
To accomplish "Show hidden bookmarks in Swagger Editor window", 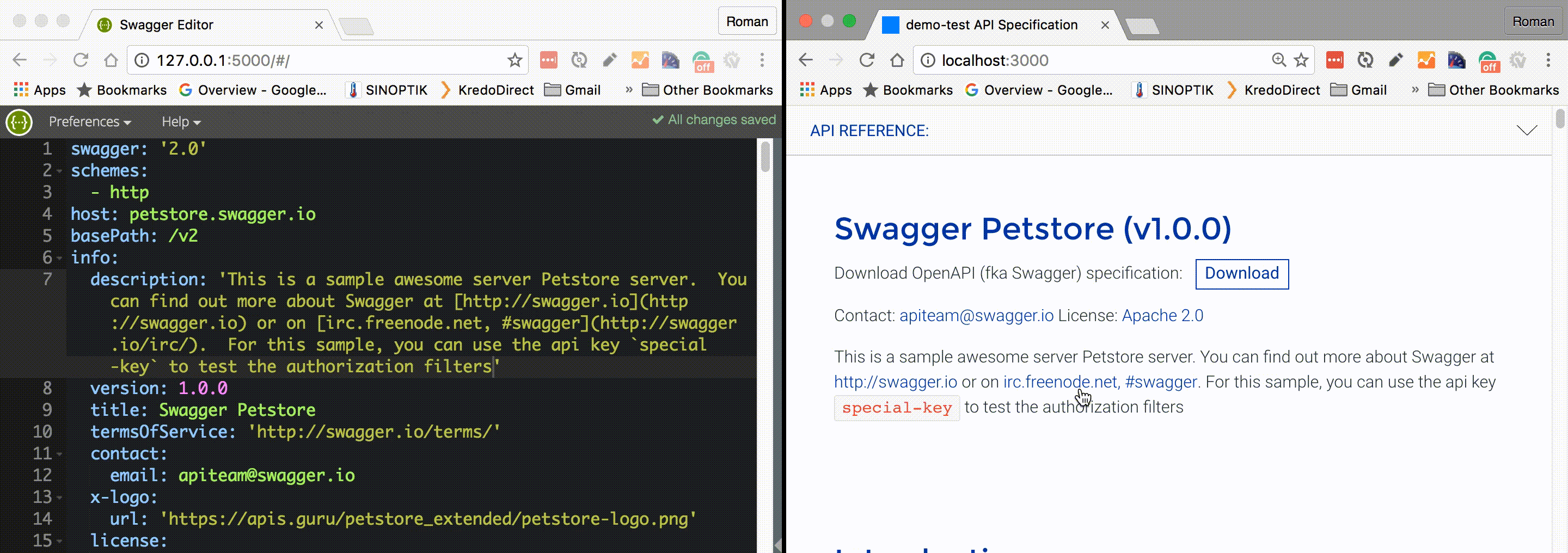I will click(x=629, y=90).
